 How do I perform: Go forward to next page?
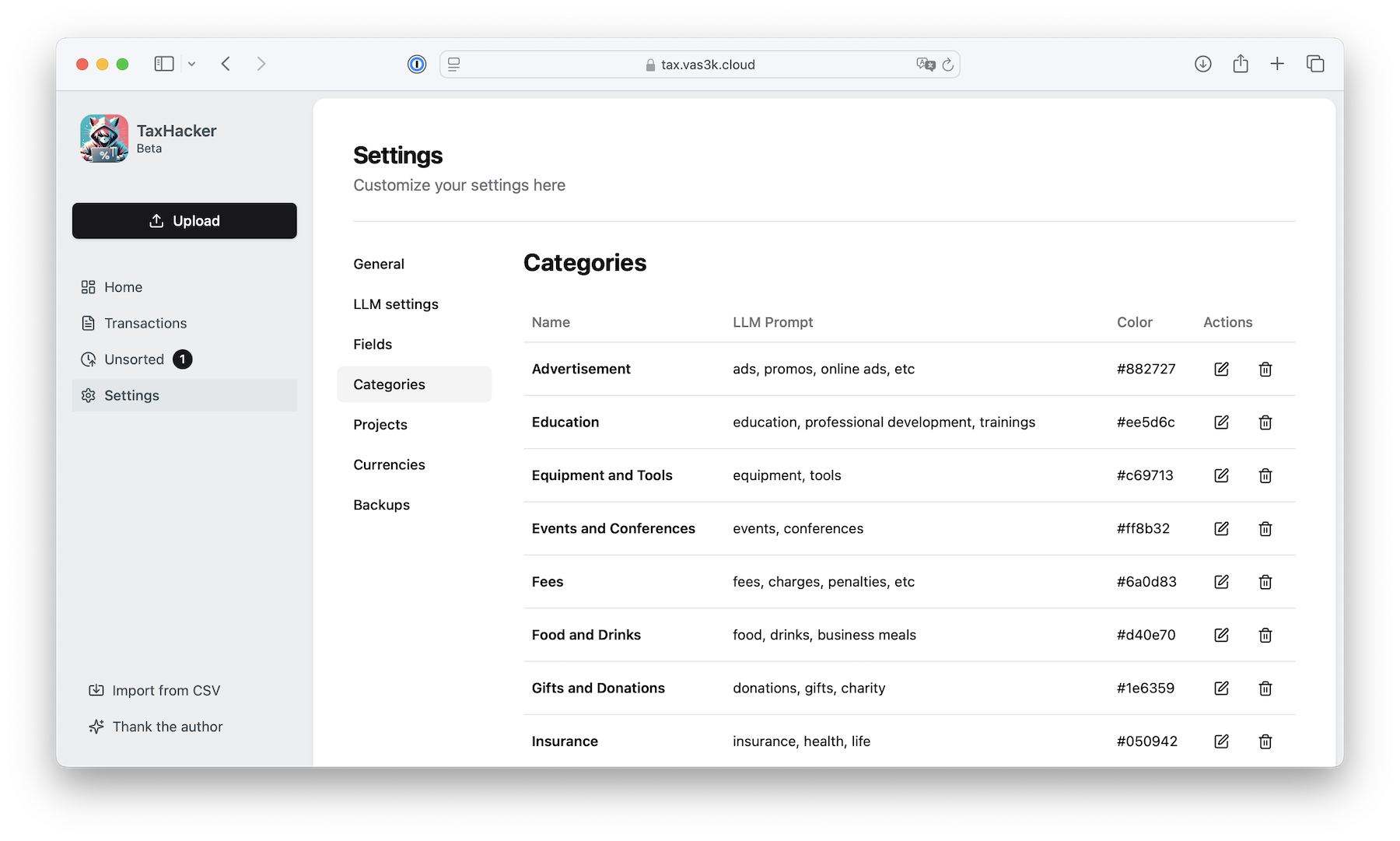tap(261, 64)
